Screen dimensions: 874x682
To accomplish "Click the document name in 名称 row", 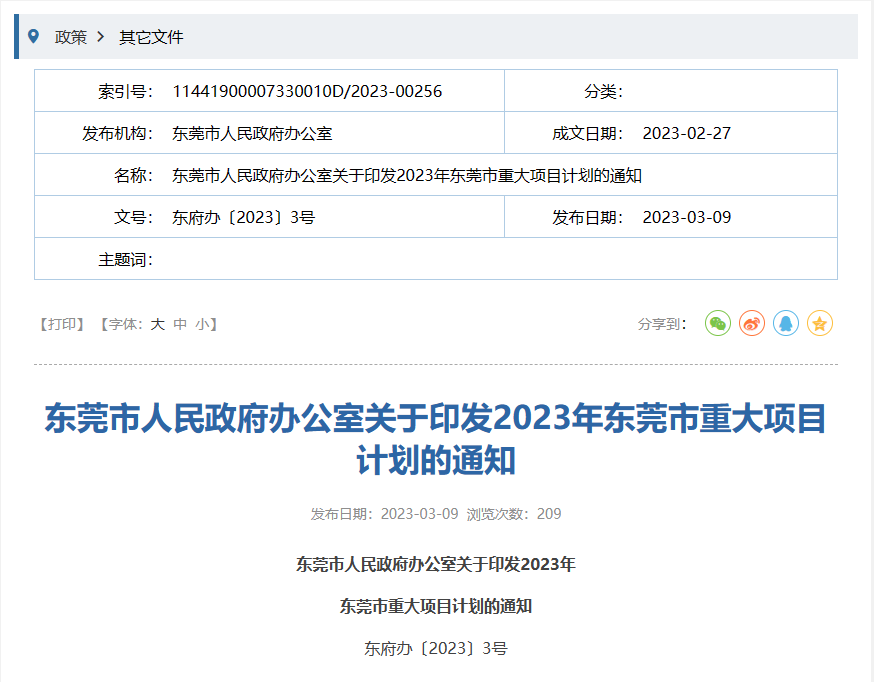I will (x=406, y=176).
